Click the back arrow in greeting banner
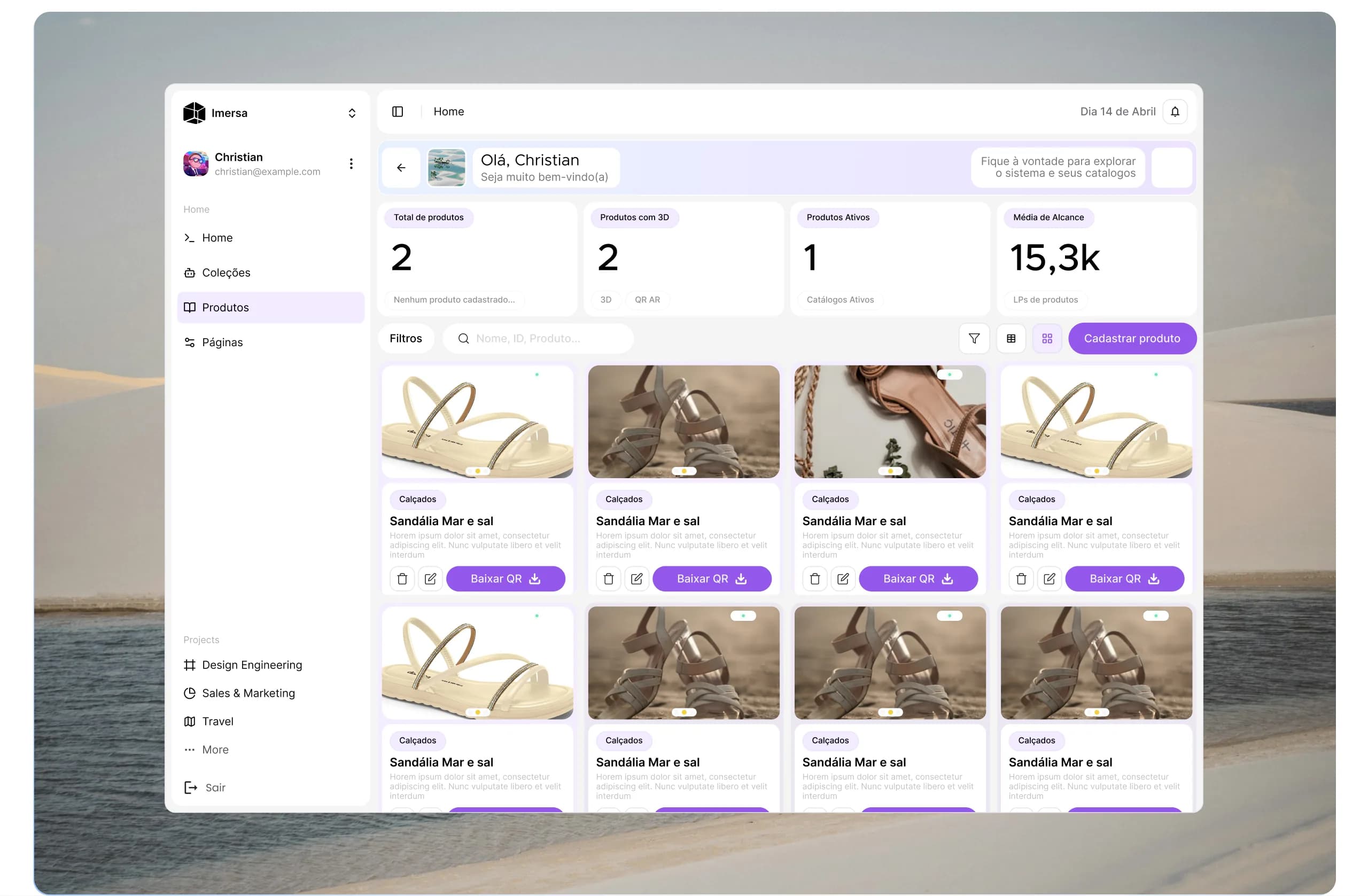This screenshot has width=1368, height=896. click(x=401, y=168)
